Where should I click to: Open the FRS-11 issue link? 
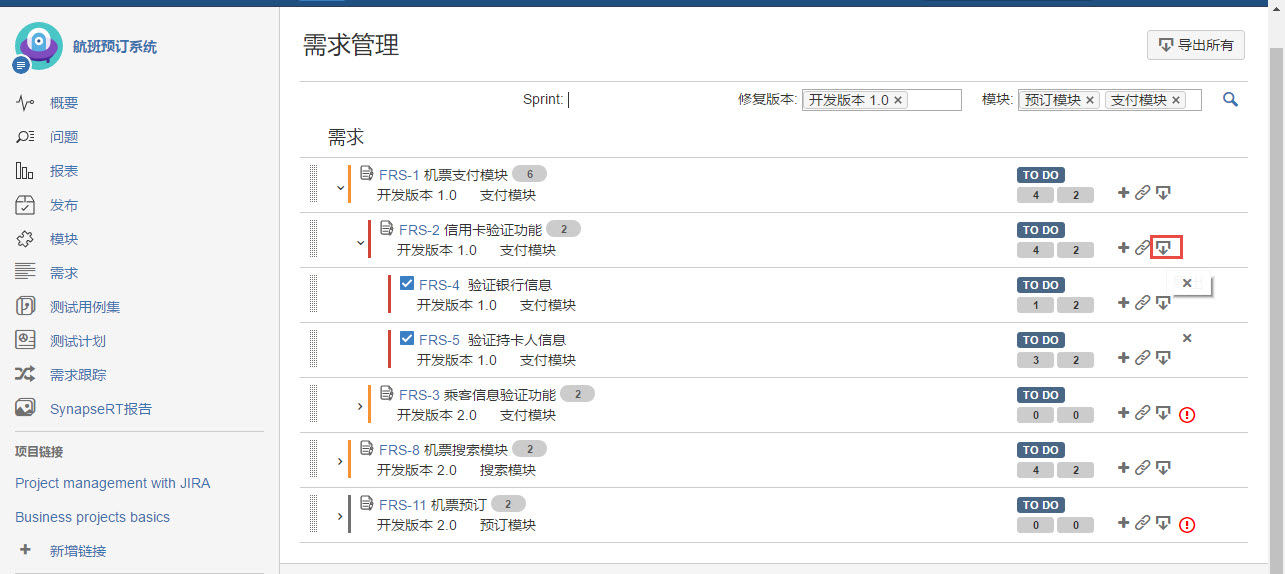[x=403, y=505]
